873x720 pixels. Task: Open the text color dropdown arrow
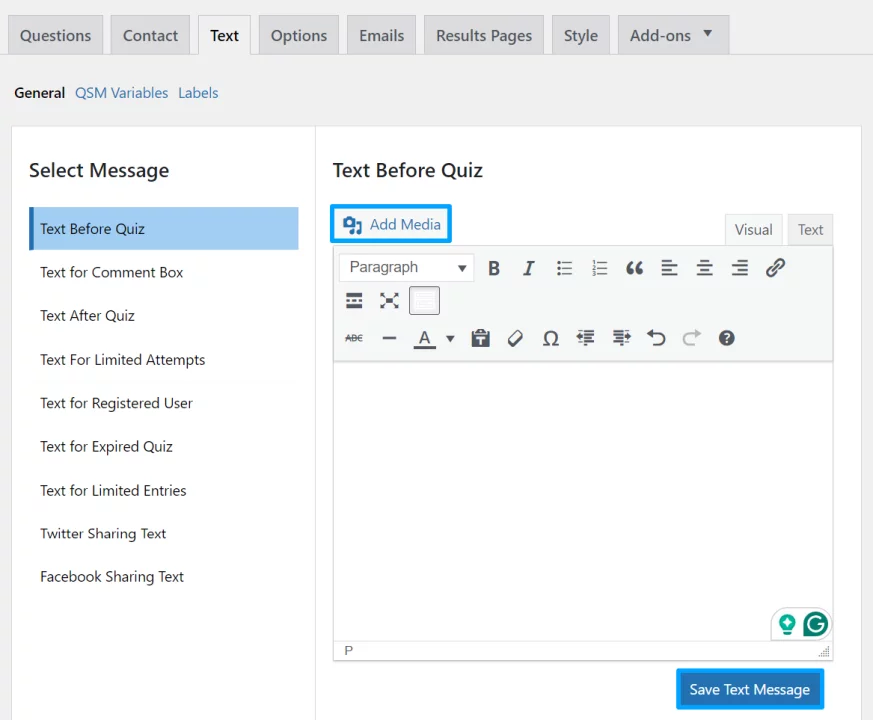[449, 338]
